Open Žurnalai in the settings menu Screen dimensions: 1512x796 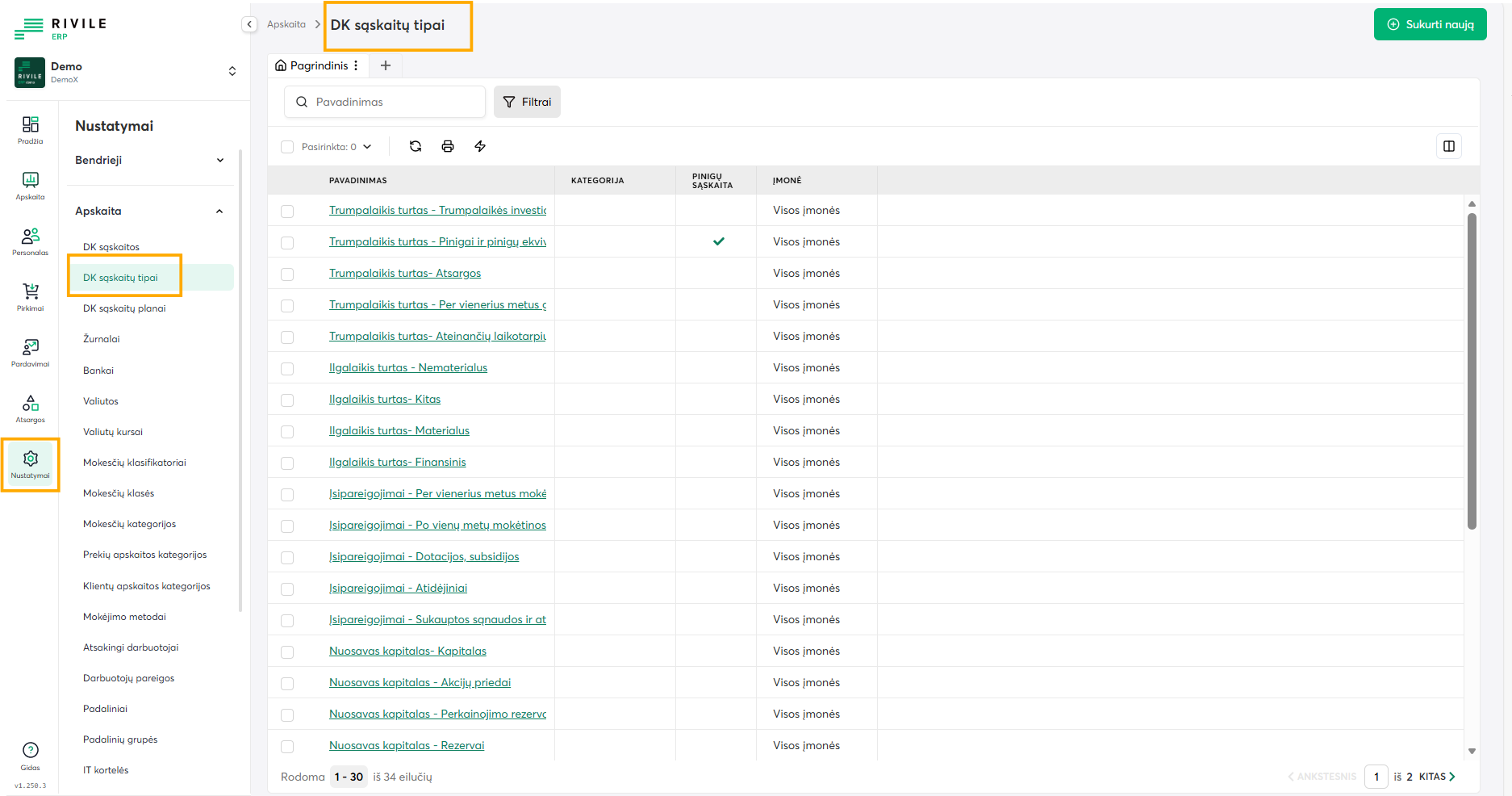click(x=102, y=339)
